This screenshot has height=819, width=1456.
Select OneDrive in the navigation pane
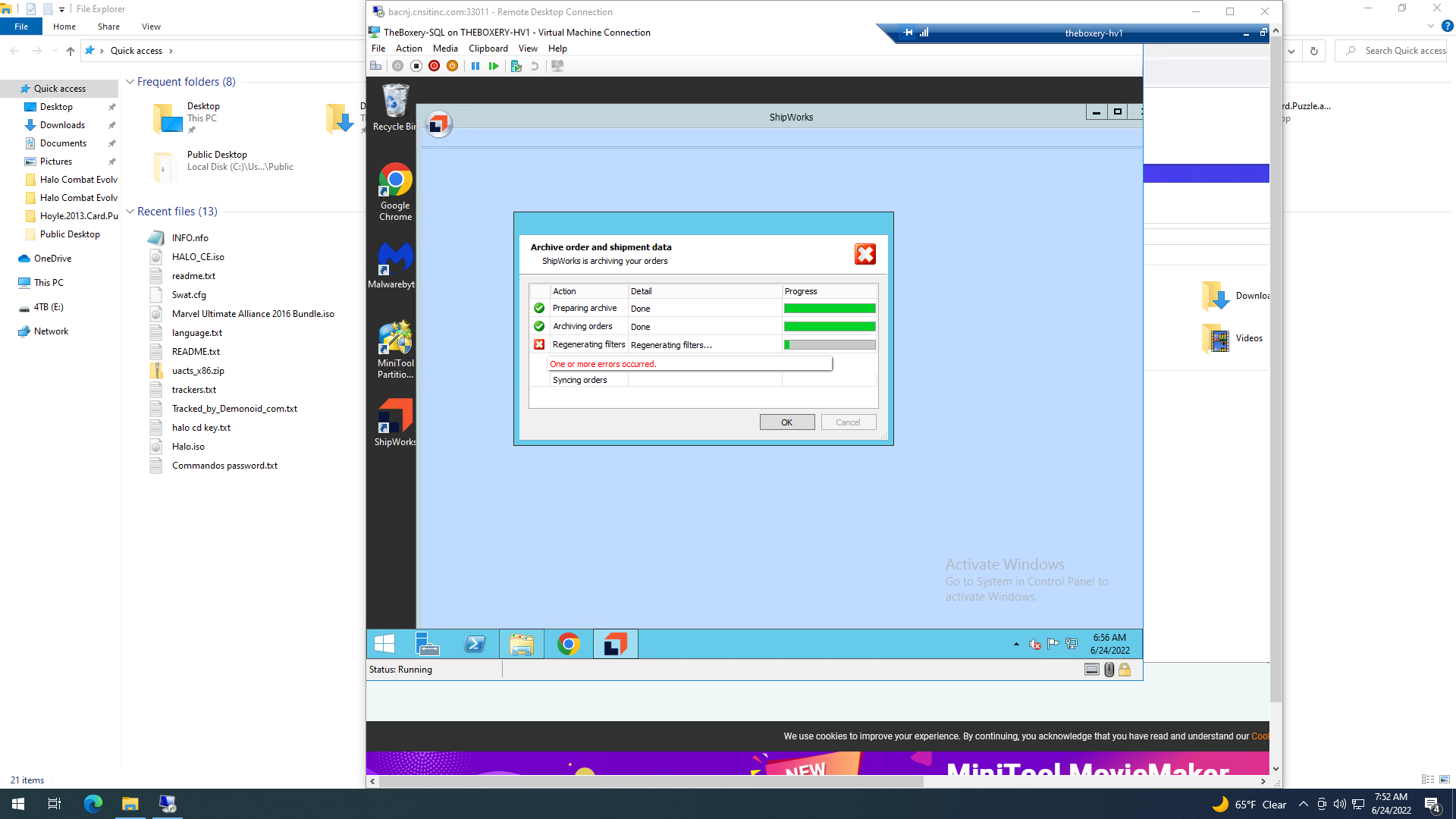(52, 259)
